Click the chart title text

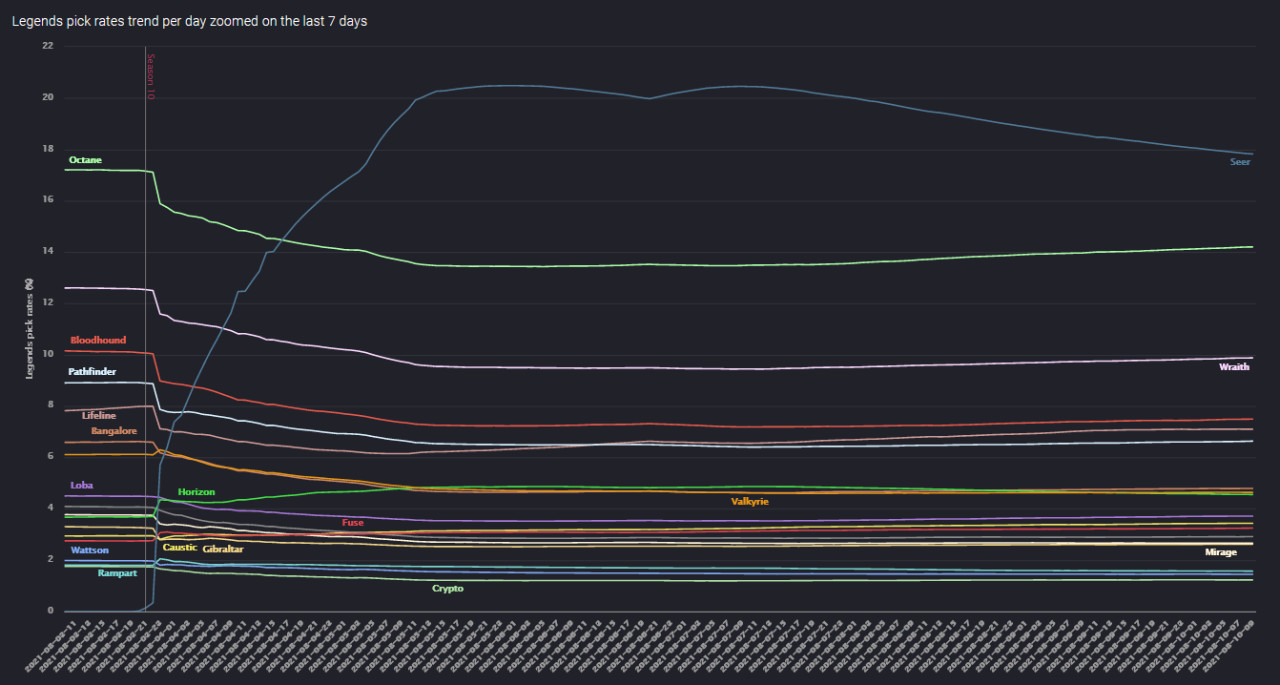coord(189,21)
